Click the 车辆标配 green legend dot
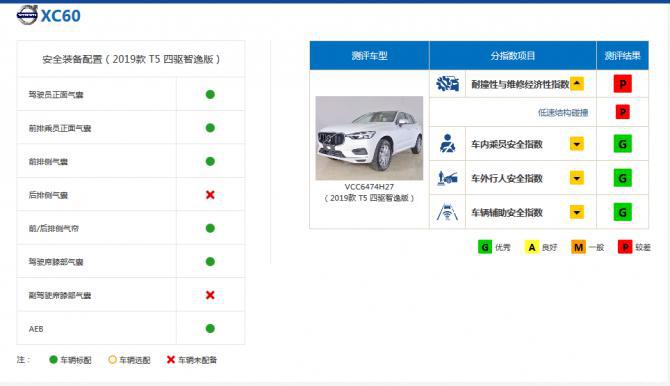 pyautogui.click(x=53, y=359)
